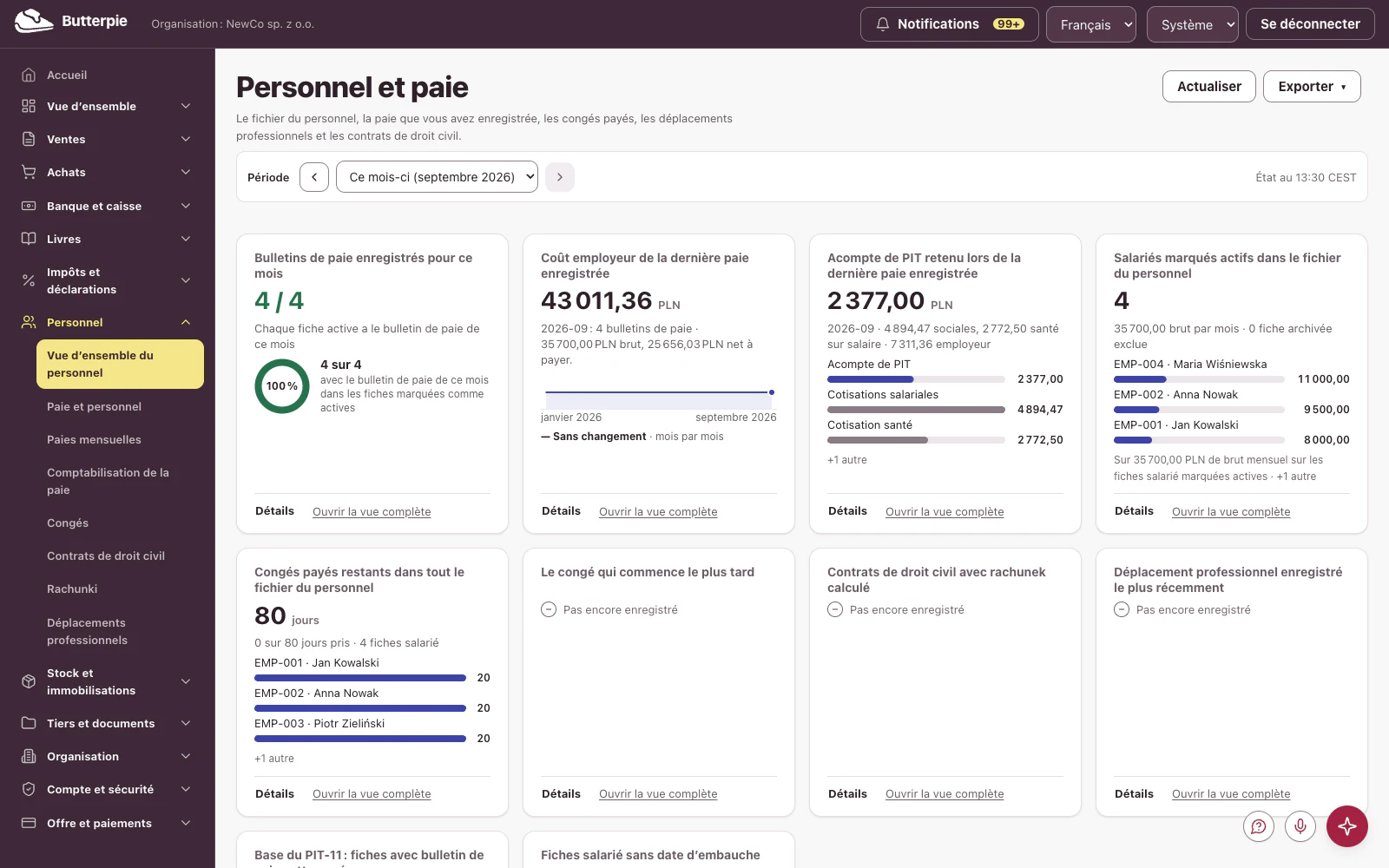The image size is (1389, 868).
Task: Click the Achats shopping cart icon
Action: point(29,172)
